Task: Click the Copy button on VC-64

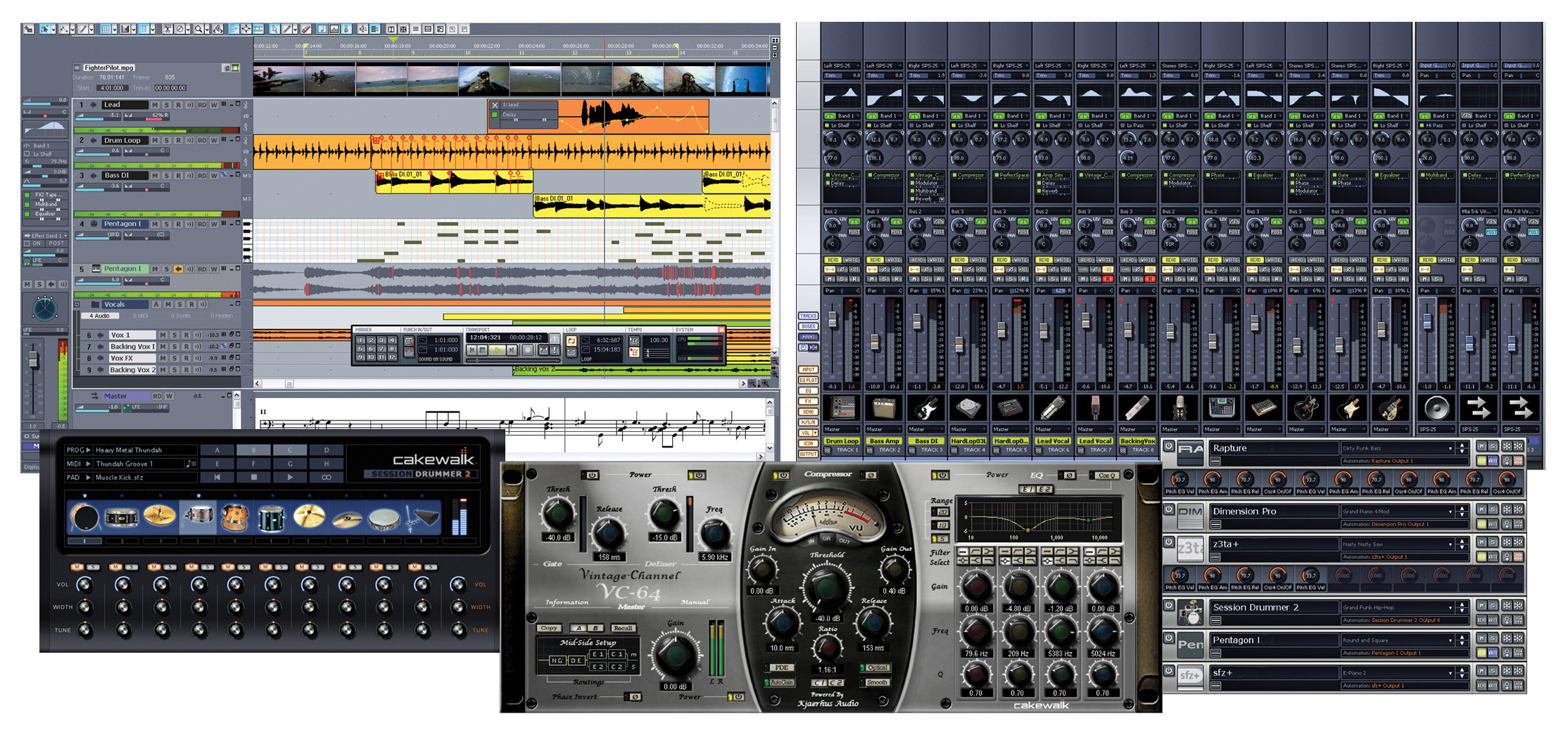Action: (549, 628)
